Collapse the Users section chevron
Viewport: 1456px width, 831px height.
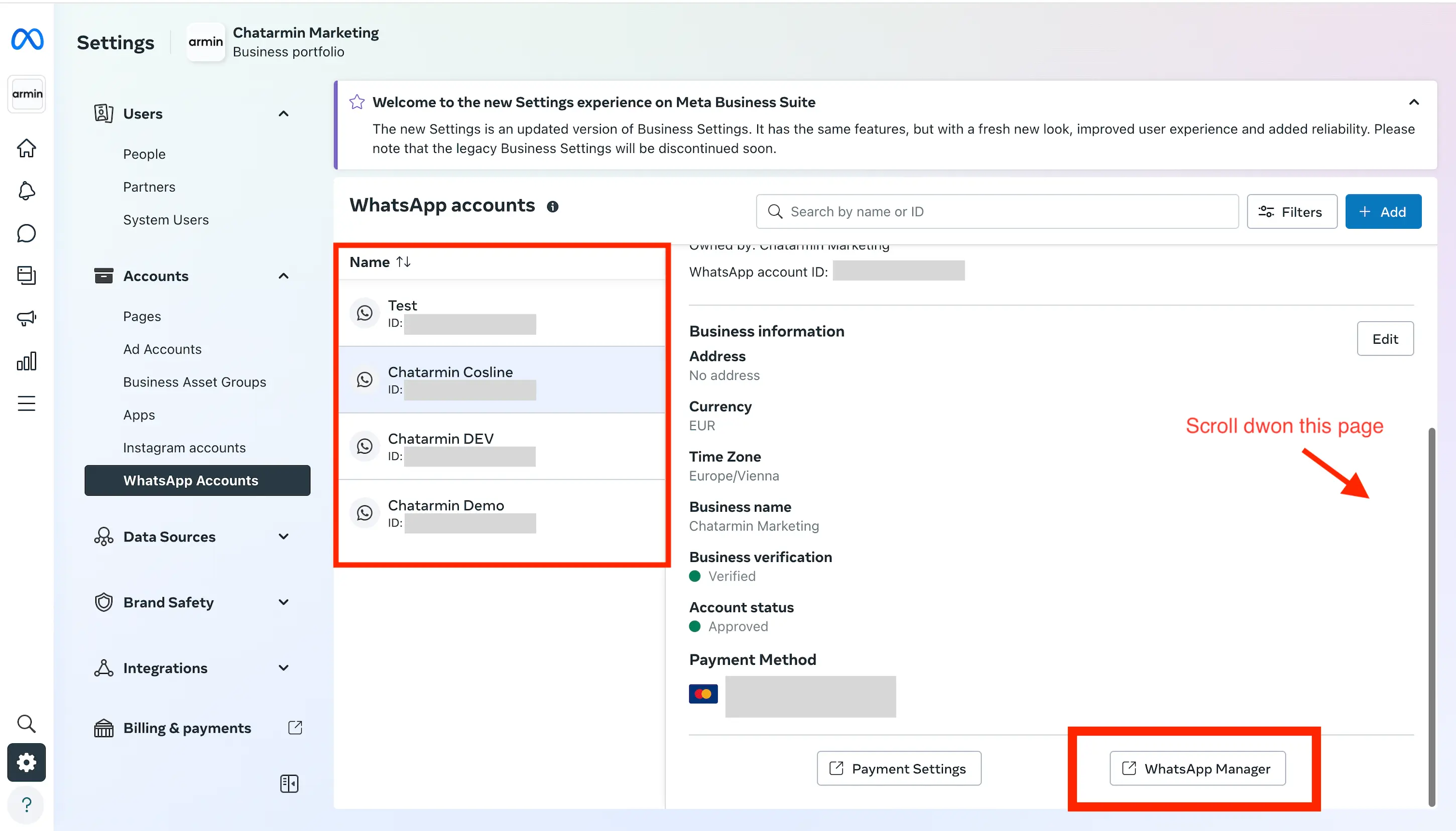pos(283,113)
